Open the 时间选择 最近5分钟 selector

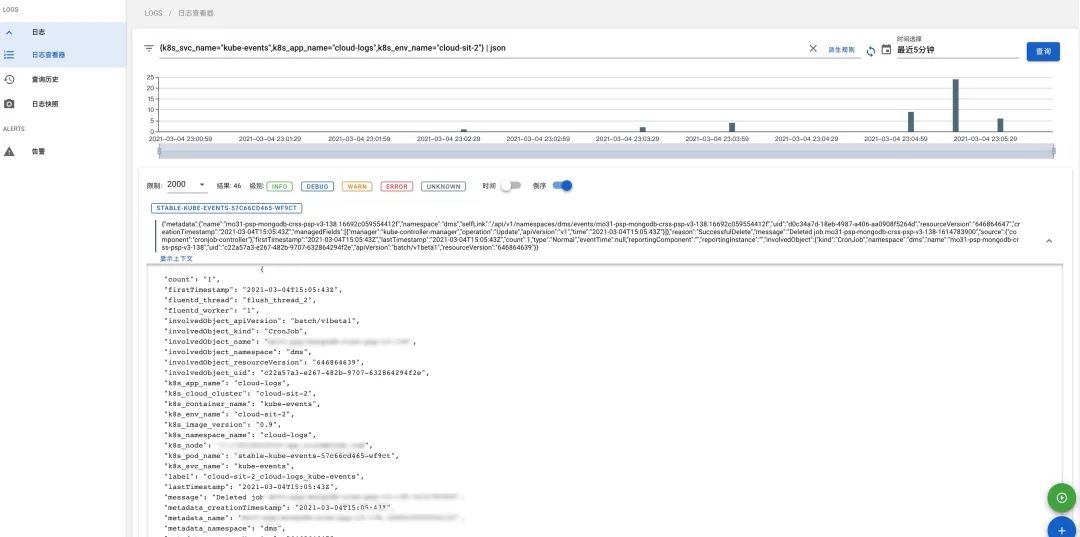(957, 50)
